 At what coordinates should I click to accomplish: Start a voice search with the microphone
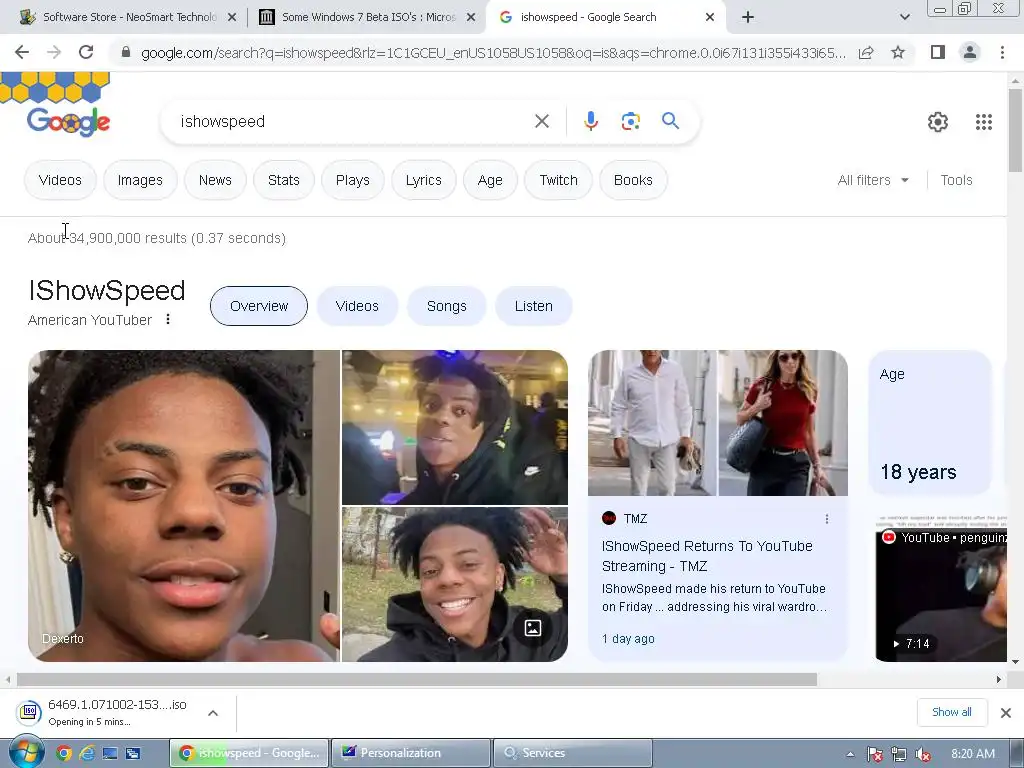click(x=590, y=121)
